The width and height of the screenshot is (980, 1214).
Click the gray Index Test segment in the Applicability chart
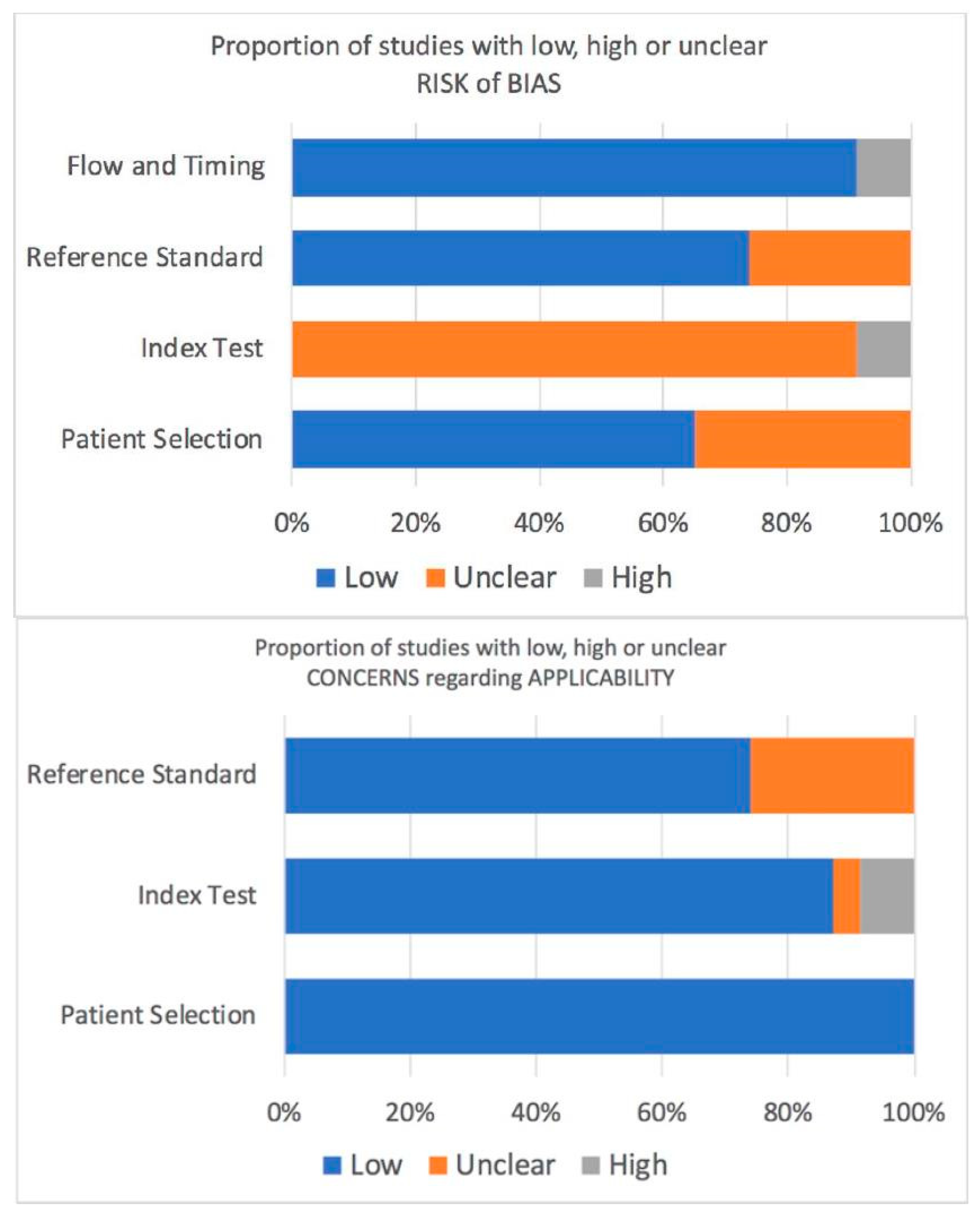coord(886,896)
